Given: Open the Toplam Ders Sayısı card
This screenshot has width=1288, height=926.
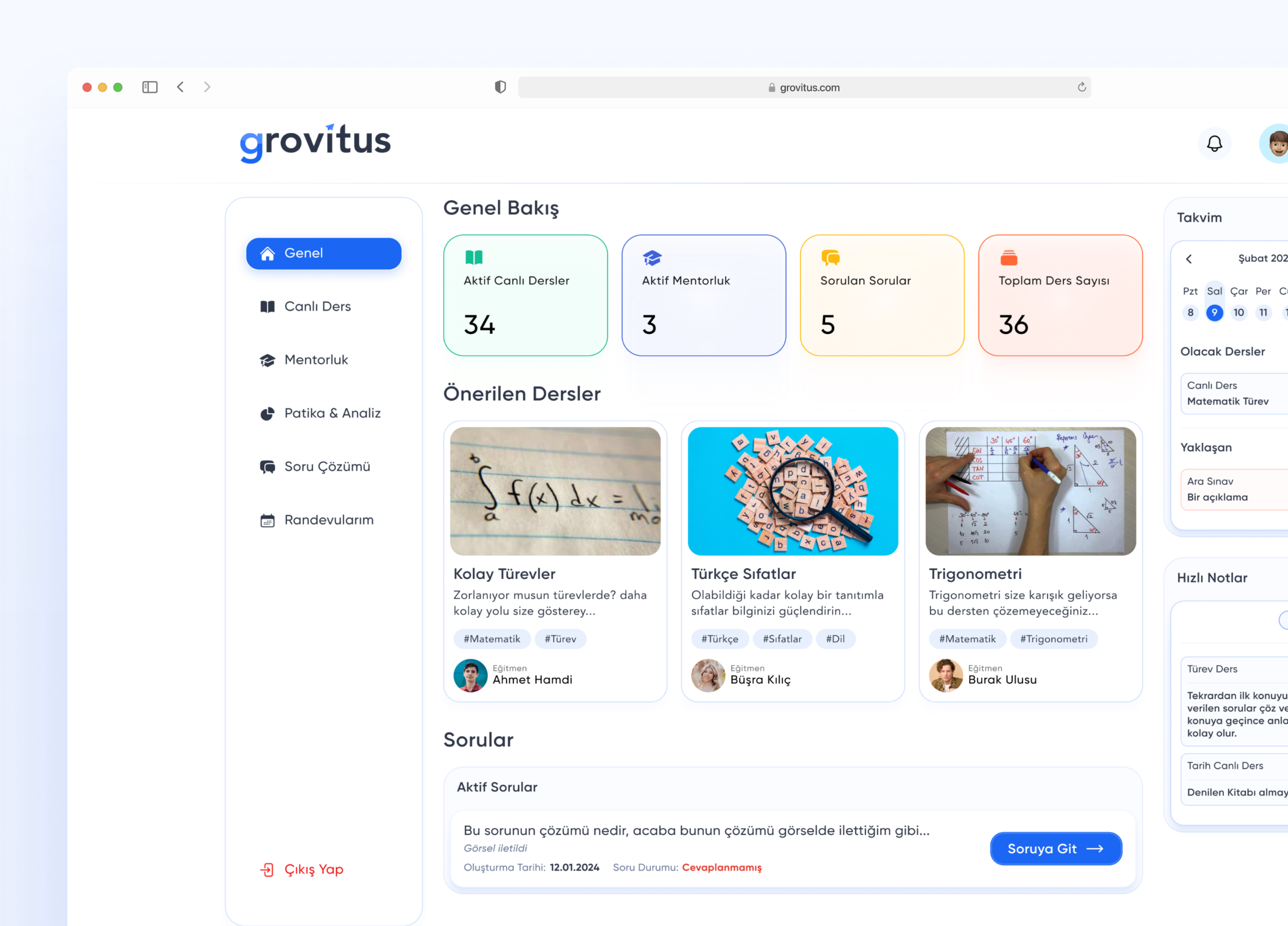Looking at the screenshot, I should click(x=1060, y=295).
